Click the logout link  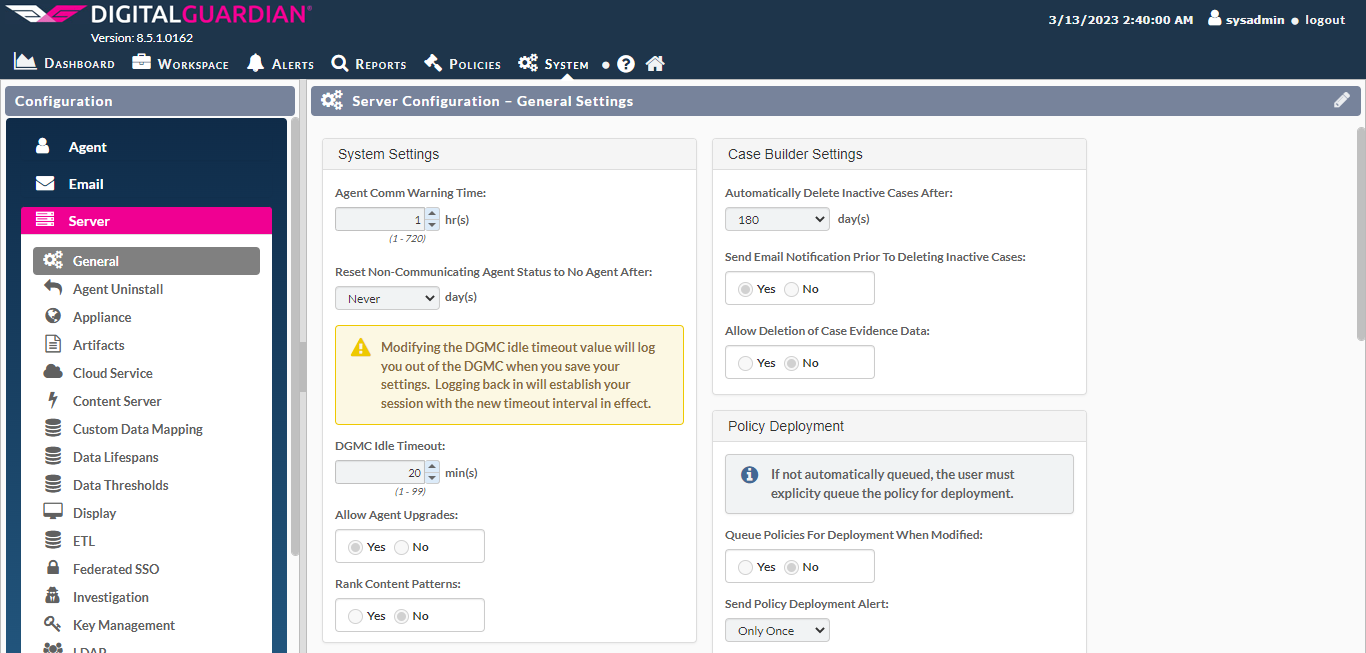click(x=1324, y=18)
